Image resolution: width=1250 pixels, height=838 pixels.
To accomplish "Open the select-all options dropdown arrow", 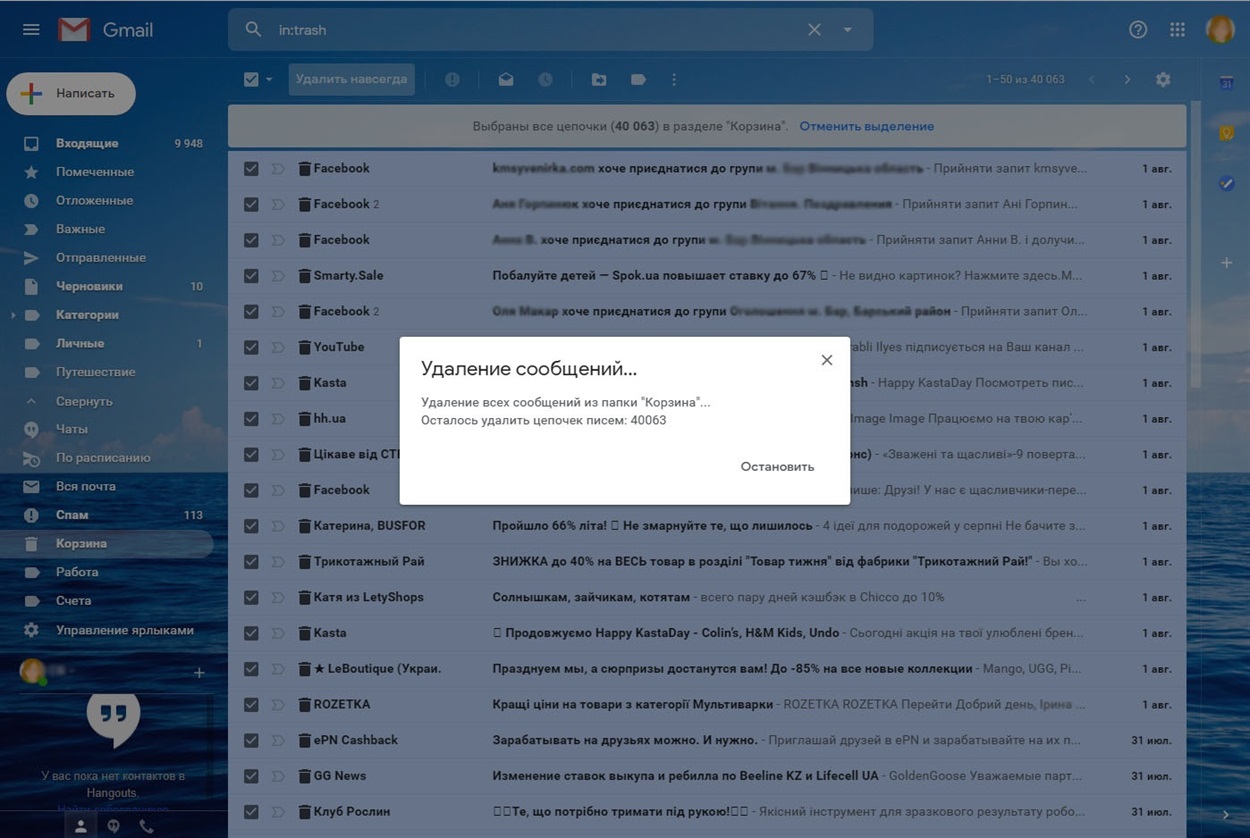I will [x=269, y=80].
